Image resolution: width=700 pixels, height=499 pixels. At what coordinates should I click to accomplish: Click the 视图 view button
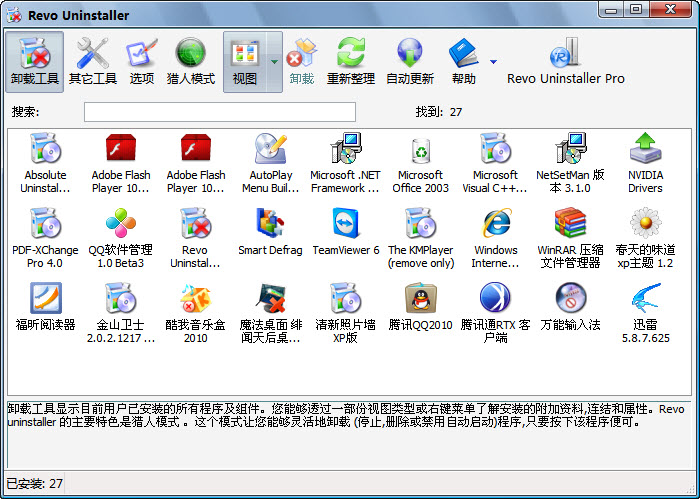245,62
